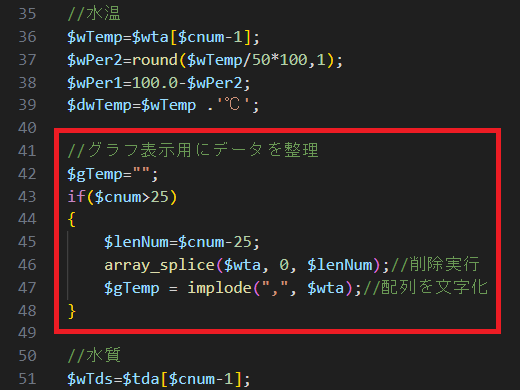The height and width of the screenshot is (390, 520).
Task: Click the $gTemp="" assignment line
Action: click(113, 174)
